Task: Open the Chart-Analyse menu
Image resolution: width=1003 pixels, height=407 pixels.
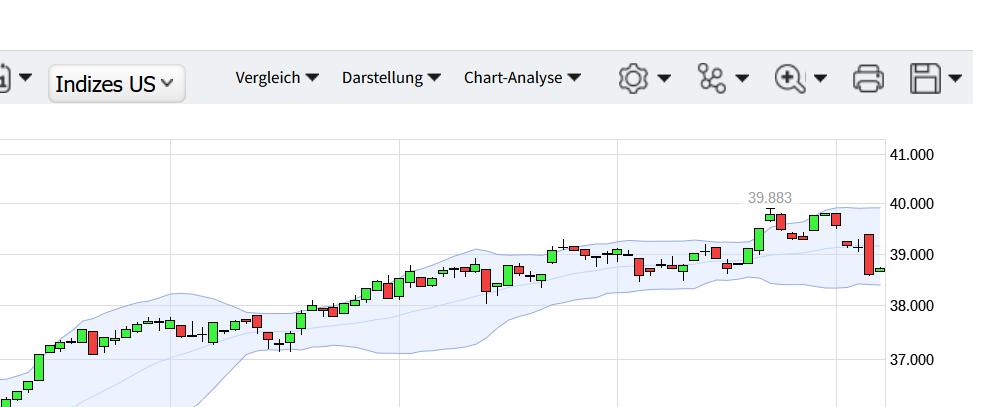Action: (522, 78)
